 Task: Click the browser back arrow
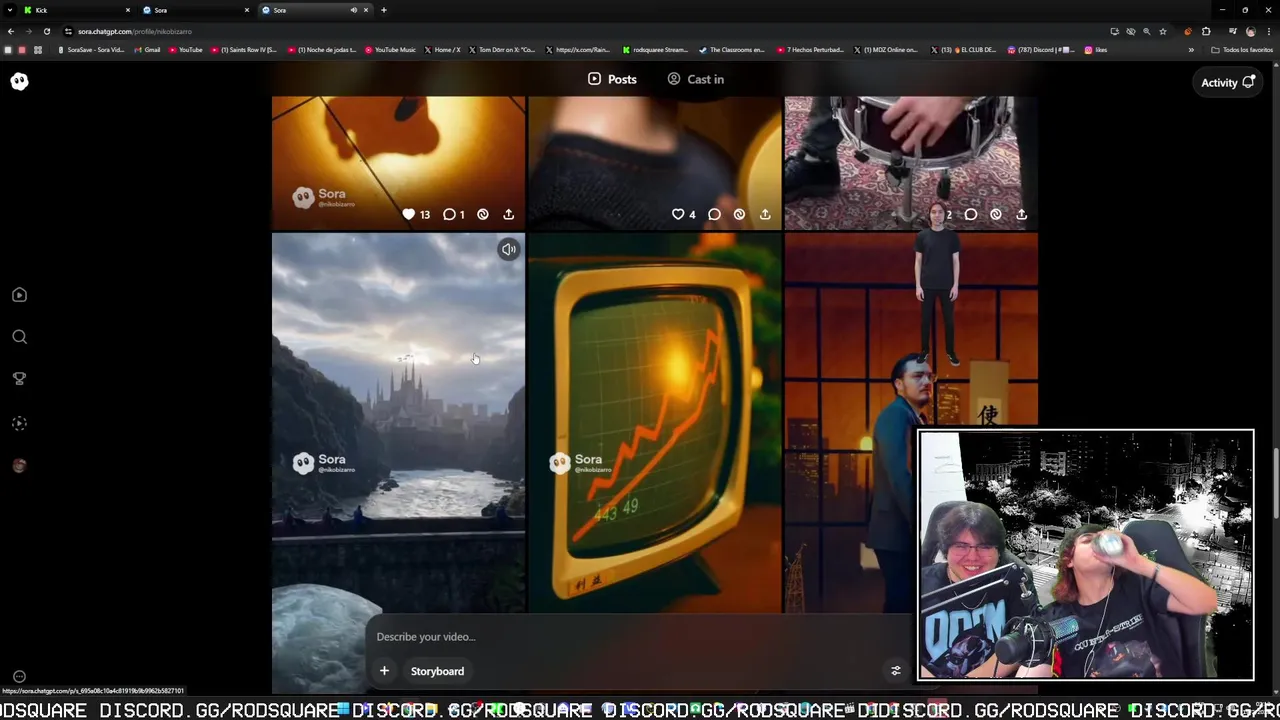coord(11,31)
